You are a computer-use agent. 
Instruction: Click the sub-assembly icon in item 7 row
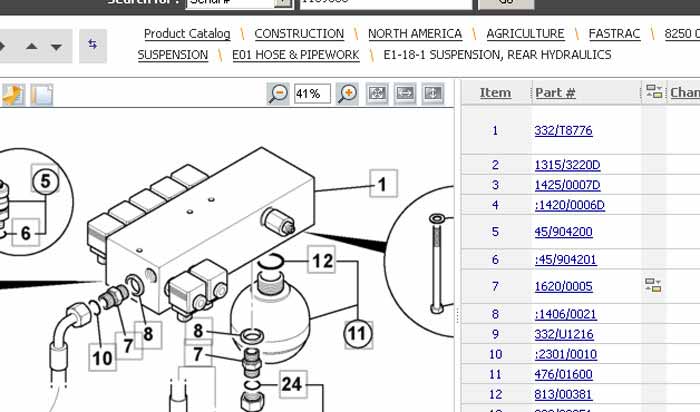[653, 286]
